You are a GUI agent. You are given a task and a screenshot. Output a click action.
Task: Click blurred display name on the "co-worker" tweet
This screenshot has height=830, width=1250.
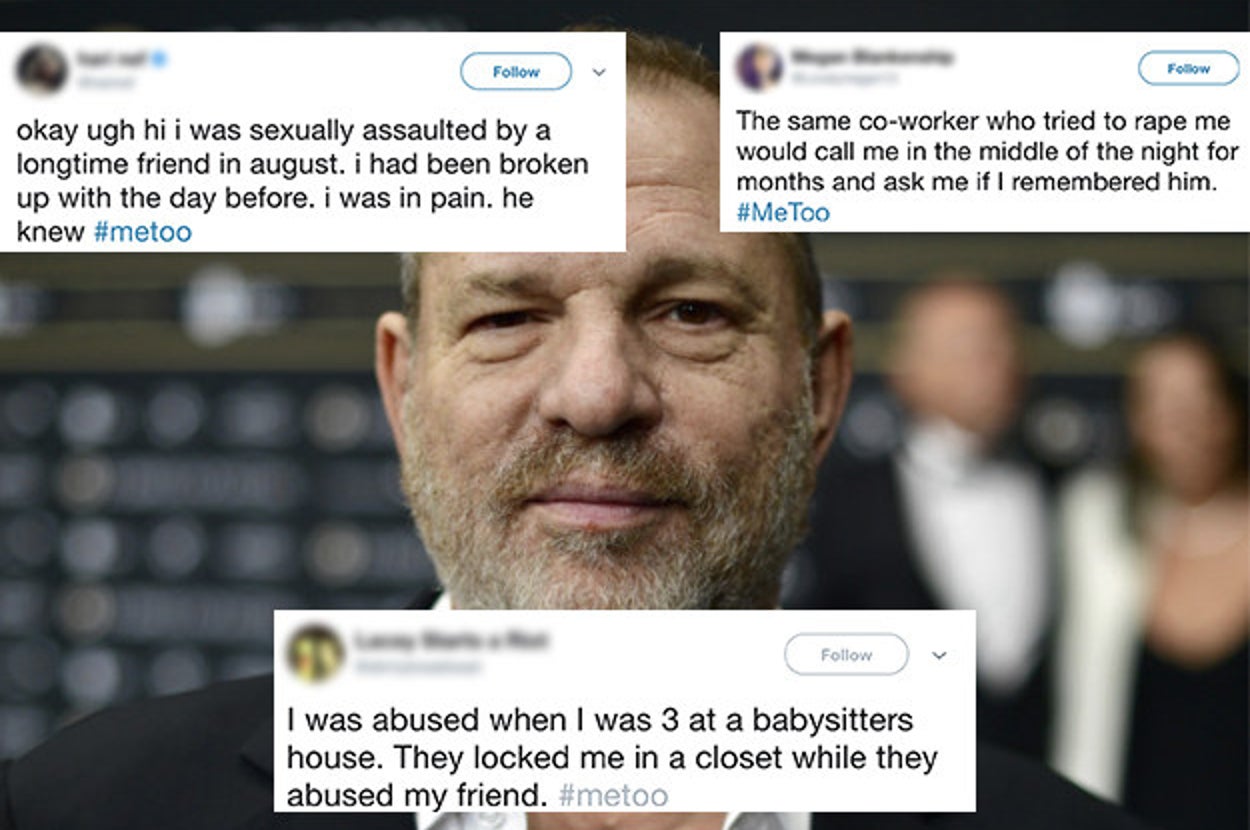click(869, 58)
